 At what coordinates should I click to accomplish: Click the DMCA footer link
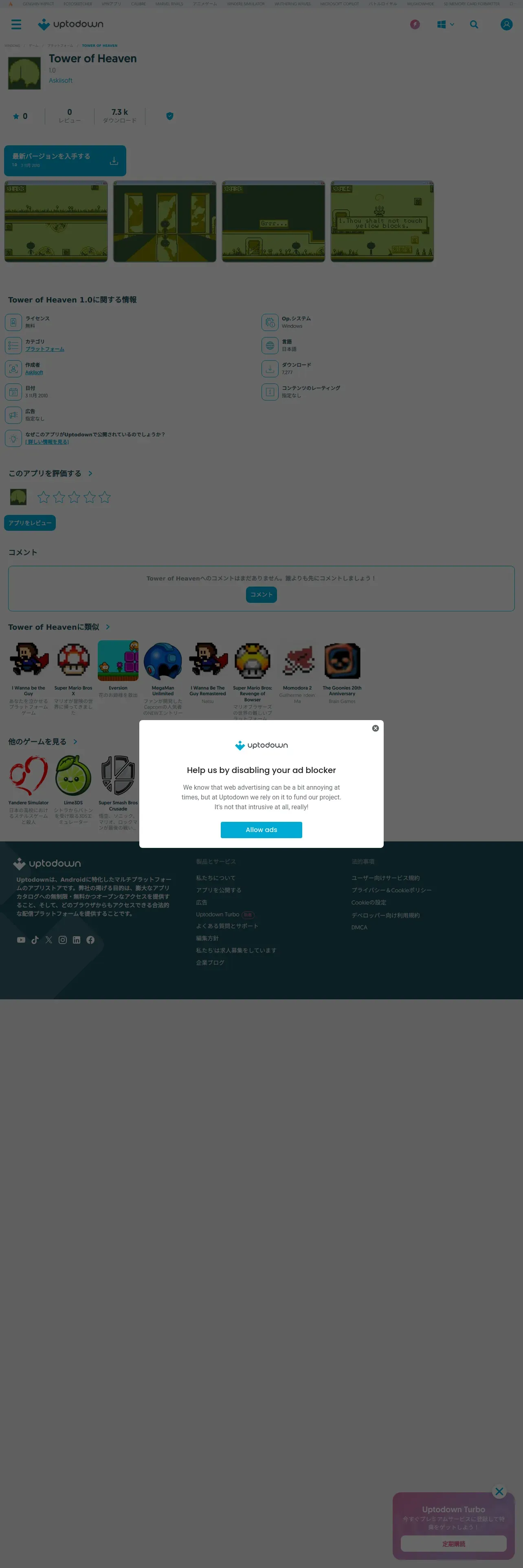[x=359, y=927]
